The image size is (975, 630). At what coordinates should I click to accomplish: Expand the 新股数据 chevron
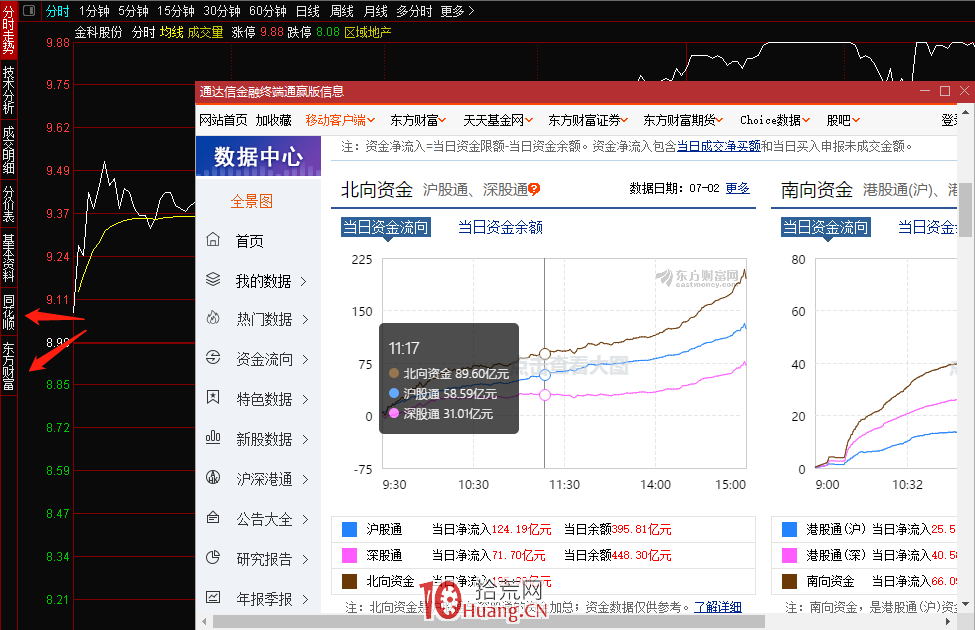(305, 440)
